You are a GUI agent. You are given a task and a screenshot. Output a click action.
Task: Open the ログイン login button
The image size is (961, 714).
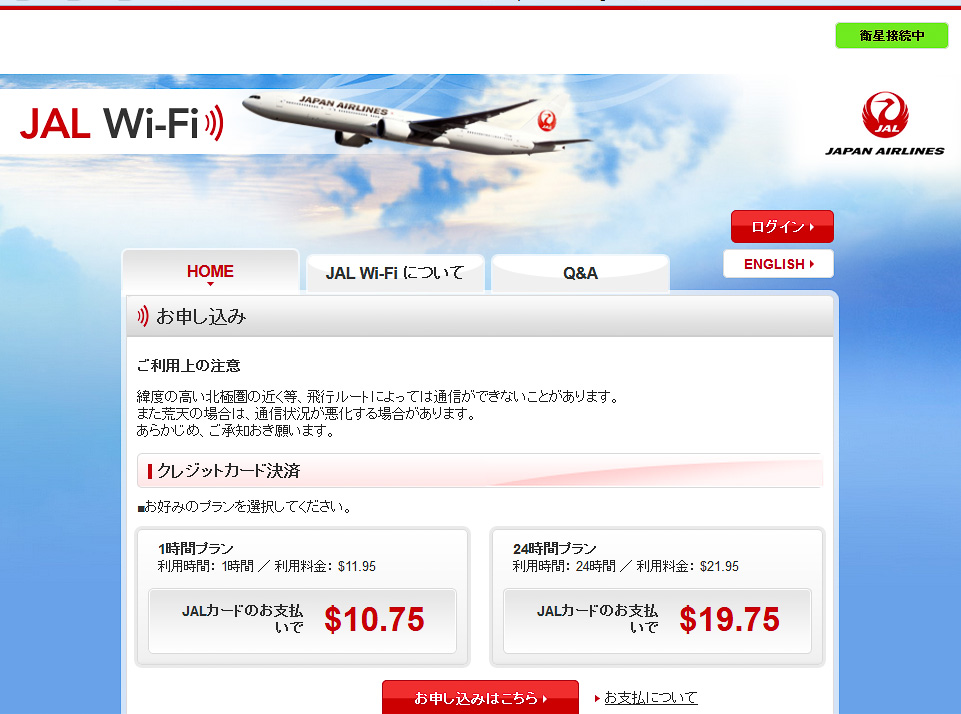(782, 227)
